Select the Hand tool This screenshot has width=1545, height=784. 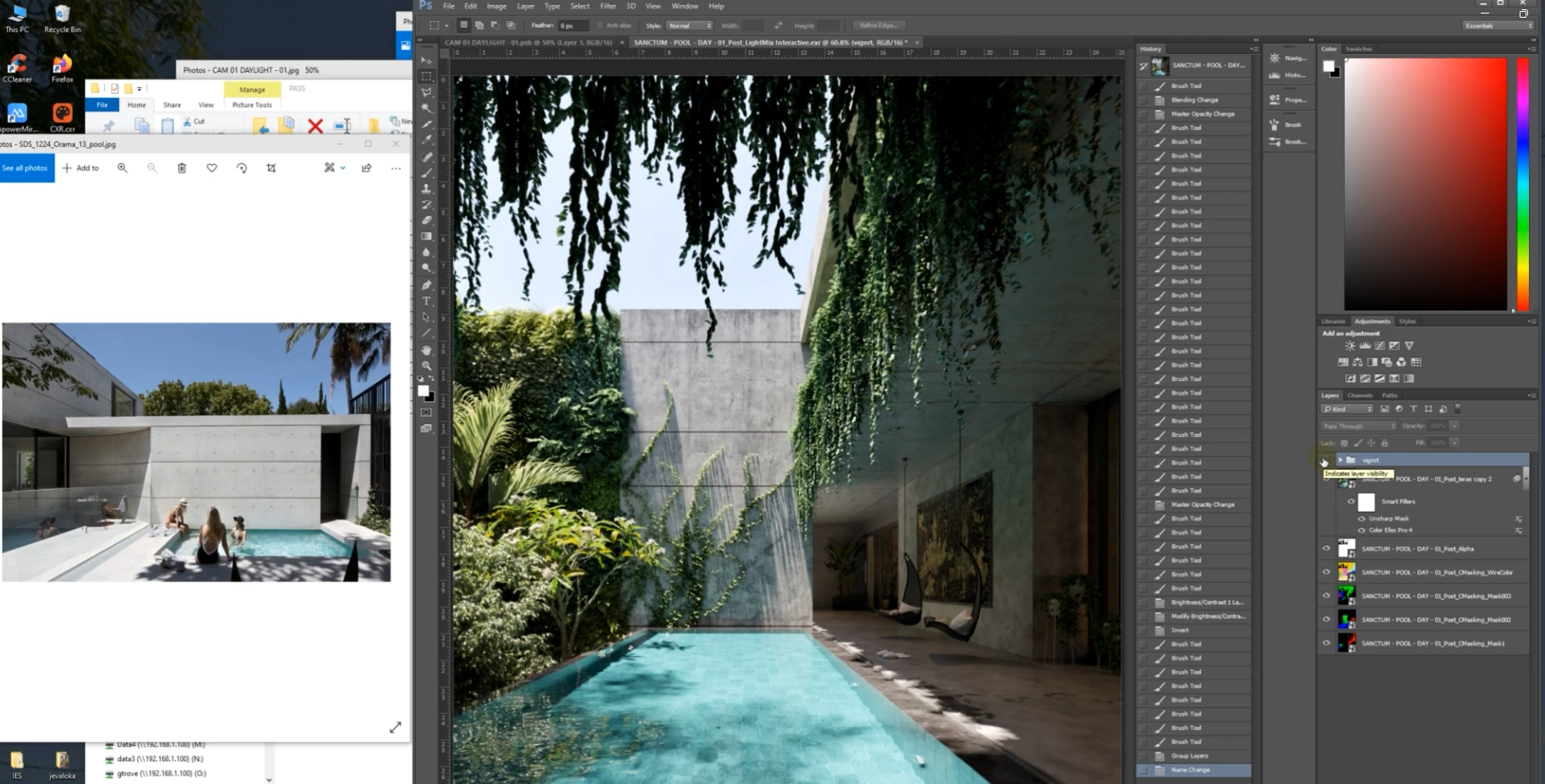pyautogui.click(x=427, y=351)
